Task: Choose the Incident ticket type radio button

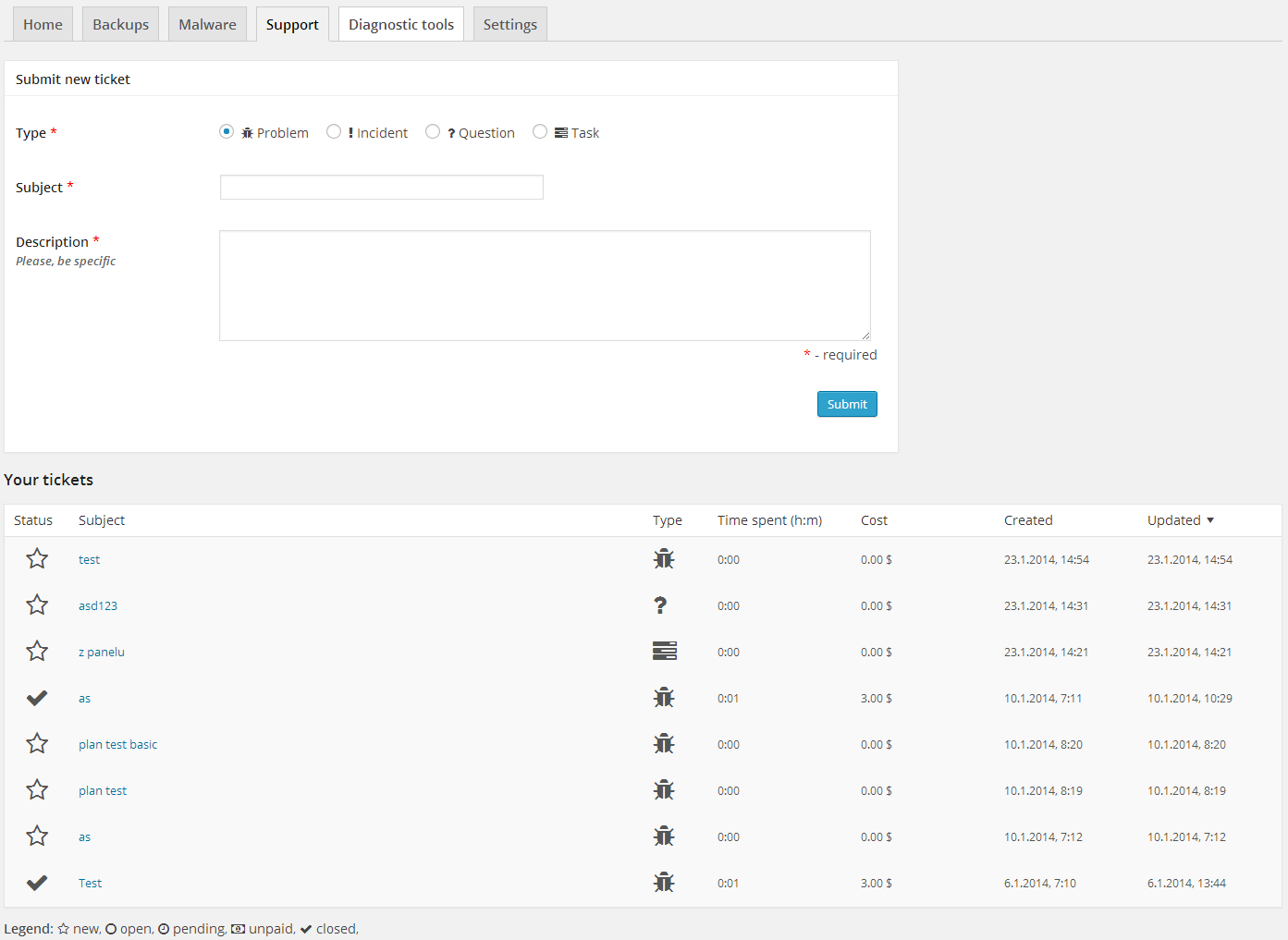Action: 334,131
